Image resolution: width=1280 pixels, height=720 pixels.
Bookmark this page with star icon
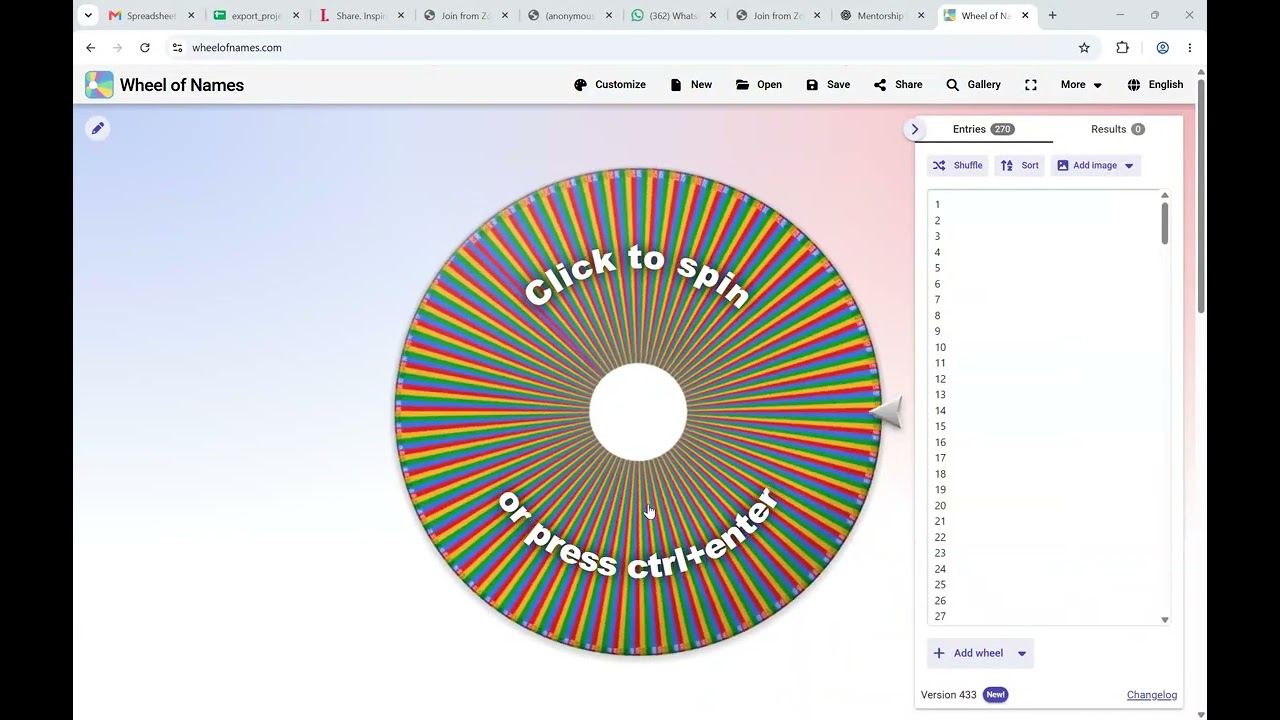[1084, 47]
